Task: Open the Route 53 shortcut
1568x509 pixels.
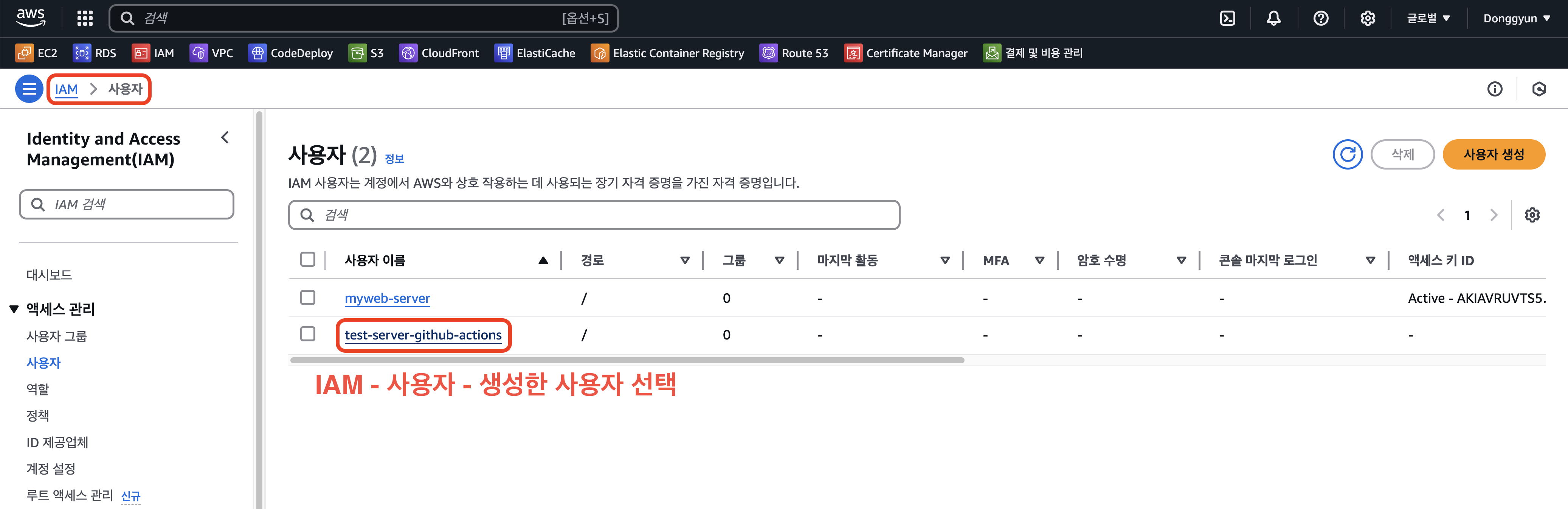Action: tap(794, 53)
